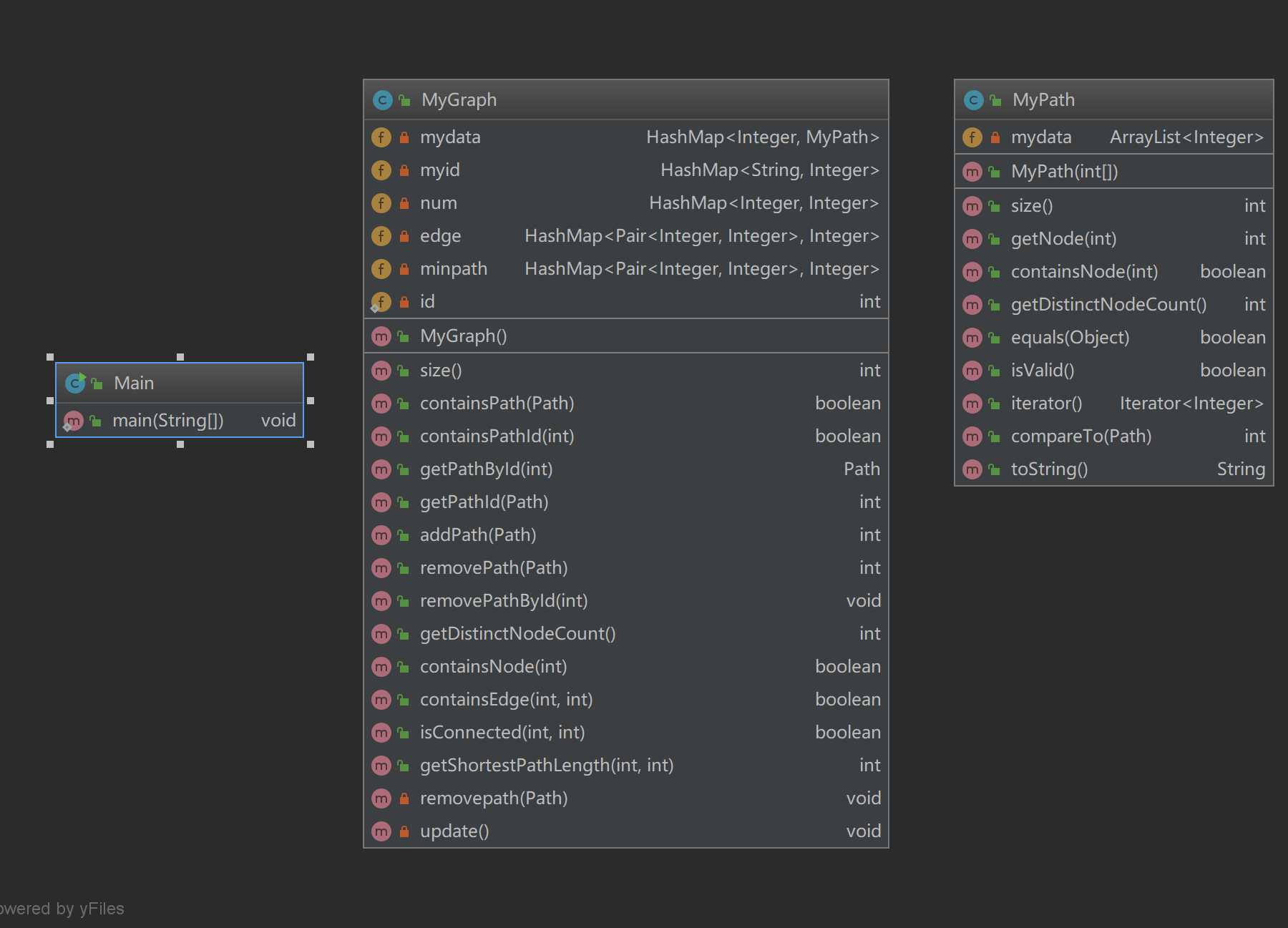Viewport: 1288px width, 928px height.
Task: Select the mydata HashMap<Integer, MyPath> field
Action: tap(626, 137)
